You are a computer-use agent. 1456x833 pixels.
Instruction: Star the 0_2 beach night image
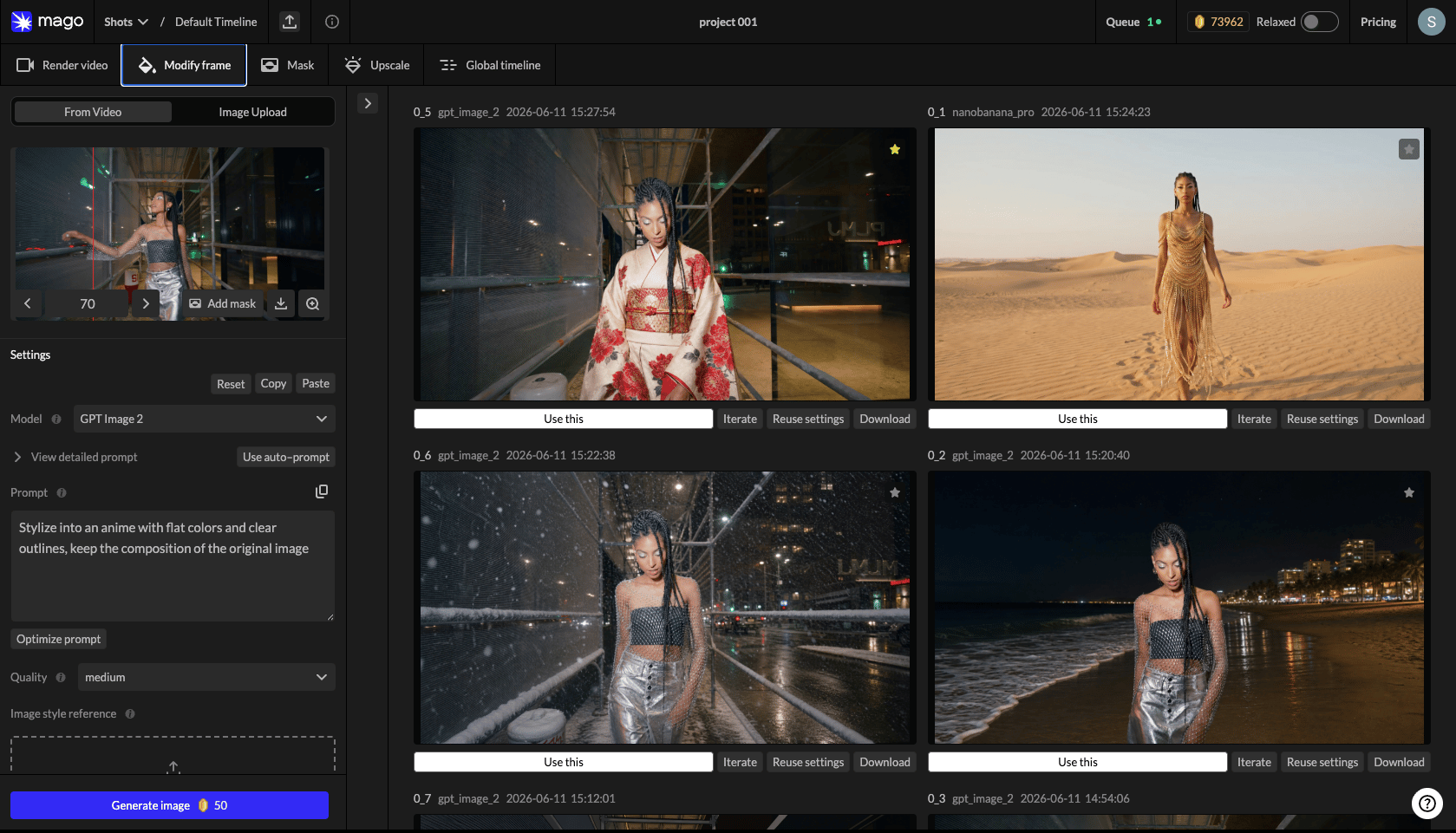point(1409,492)
